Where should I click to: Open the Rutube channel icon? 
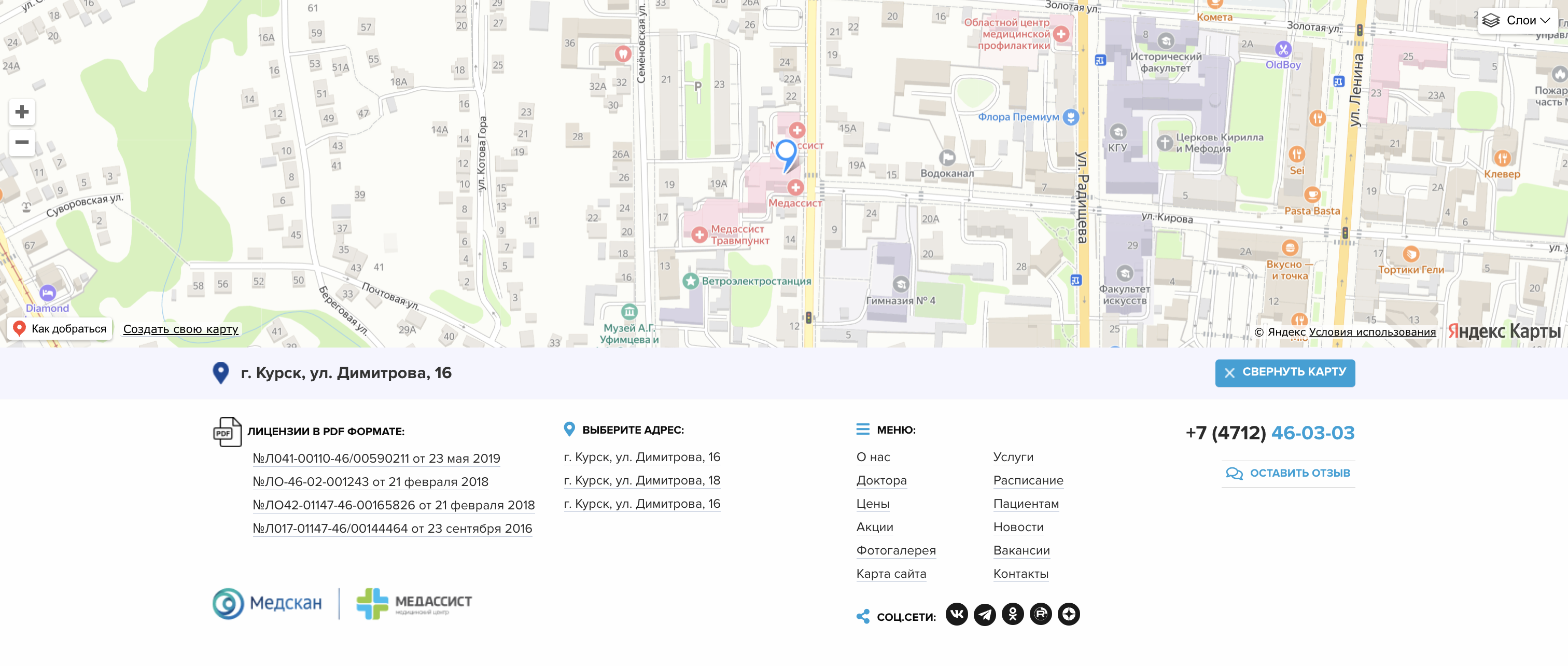[1042, 615]
